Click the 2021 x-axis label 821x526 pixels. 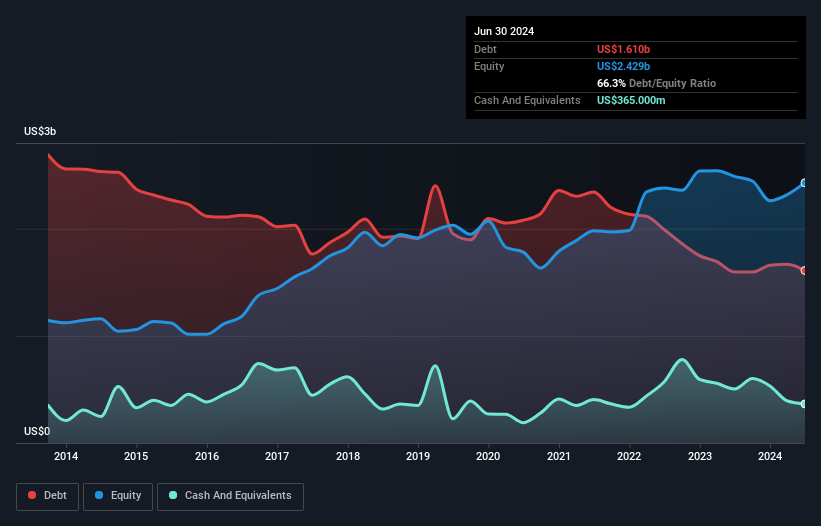point(559,456)
